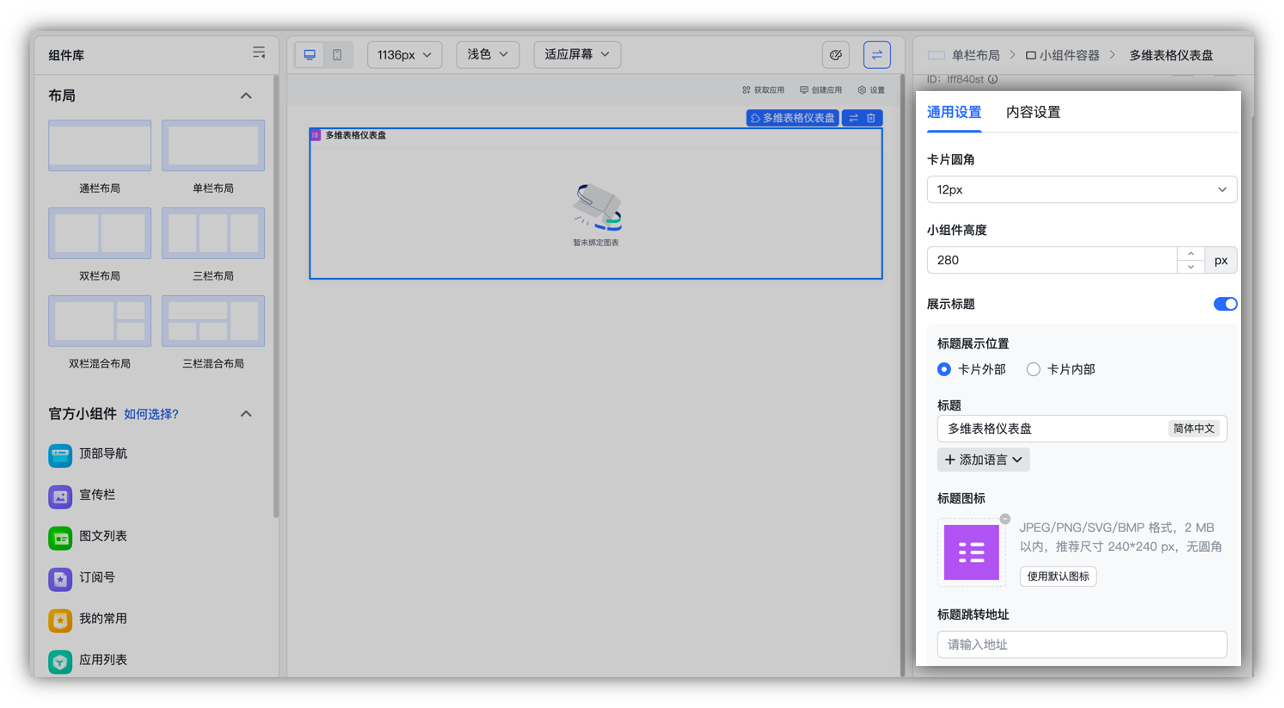The image size is (1284, 708).
Task: Click the 使用默认图标 button
Action: 1058,577
